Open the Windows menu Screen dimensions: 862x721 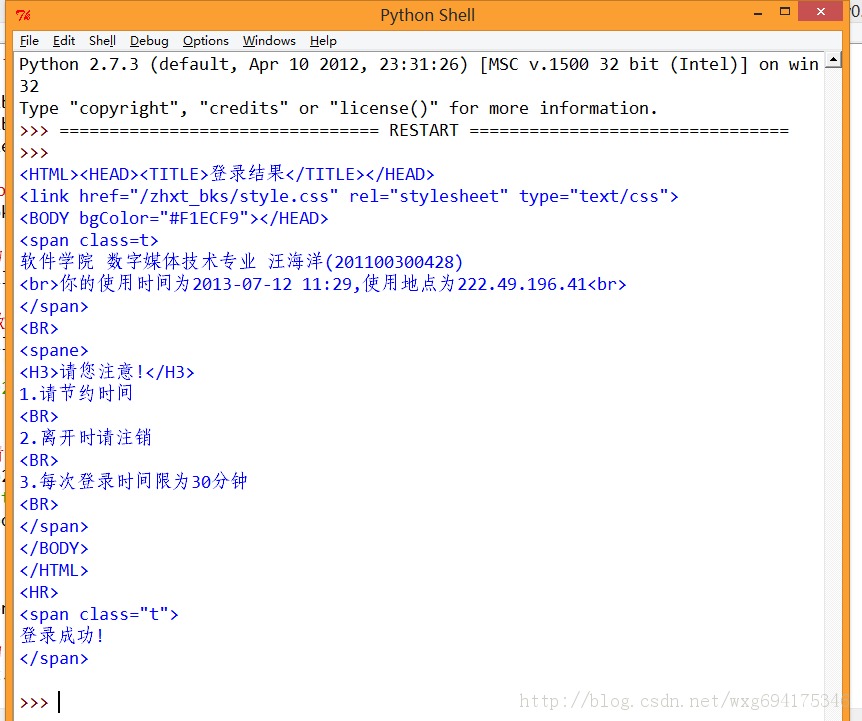269,41
